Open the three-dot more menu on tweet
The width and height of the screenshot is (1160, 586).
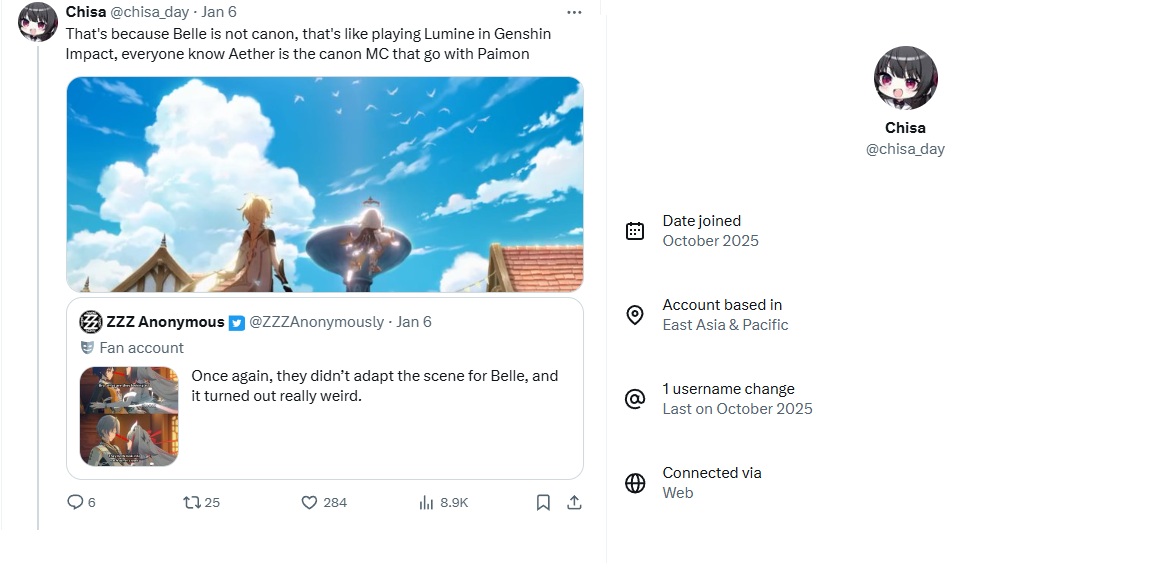(574, 12)
